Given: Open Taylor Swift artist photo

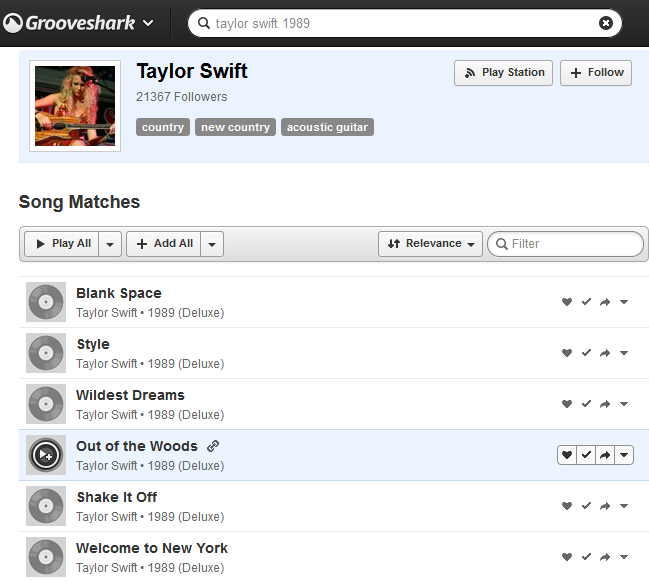Looking at the screenshot, I should pos(75,106).
